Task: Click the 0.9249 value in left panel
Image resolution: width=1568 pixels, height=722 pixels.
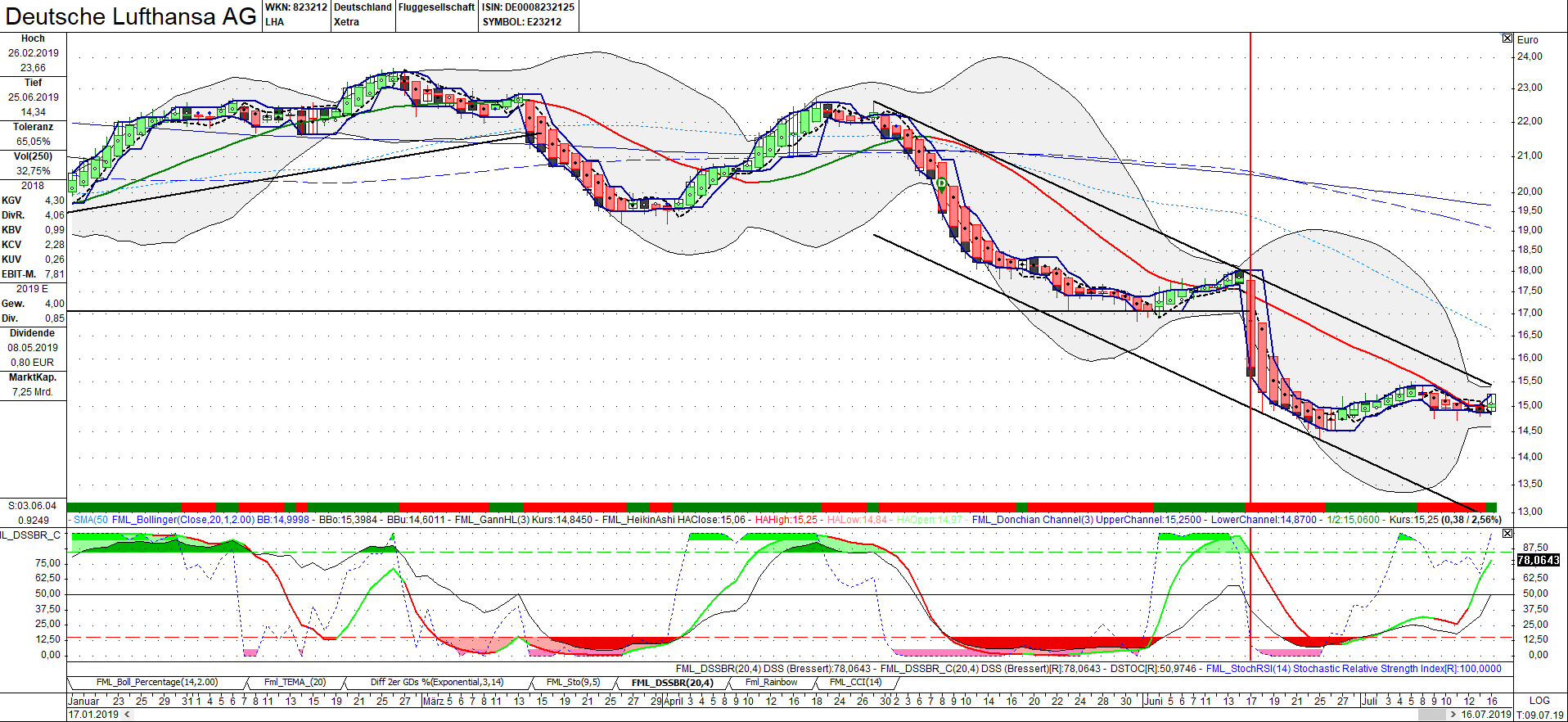Action: point(34,521)
